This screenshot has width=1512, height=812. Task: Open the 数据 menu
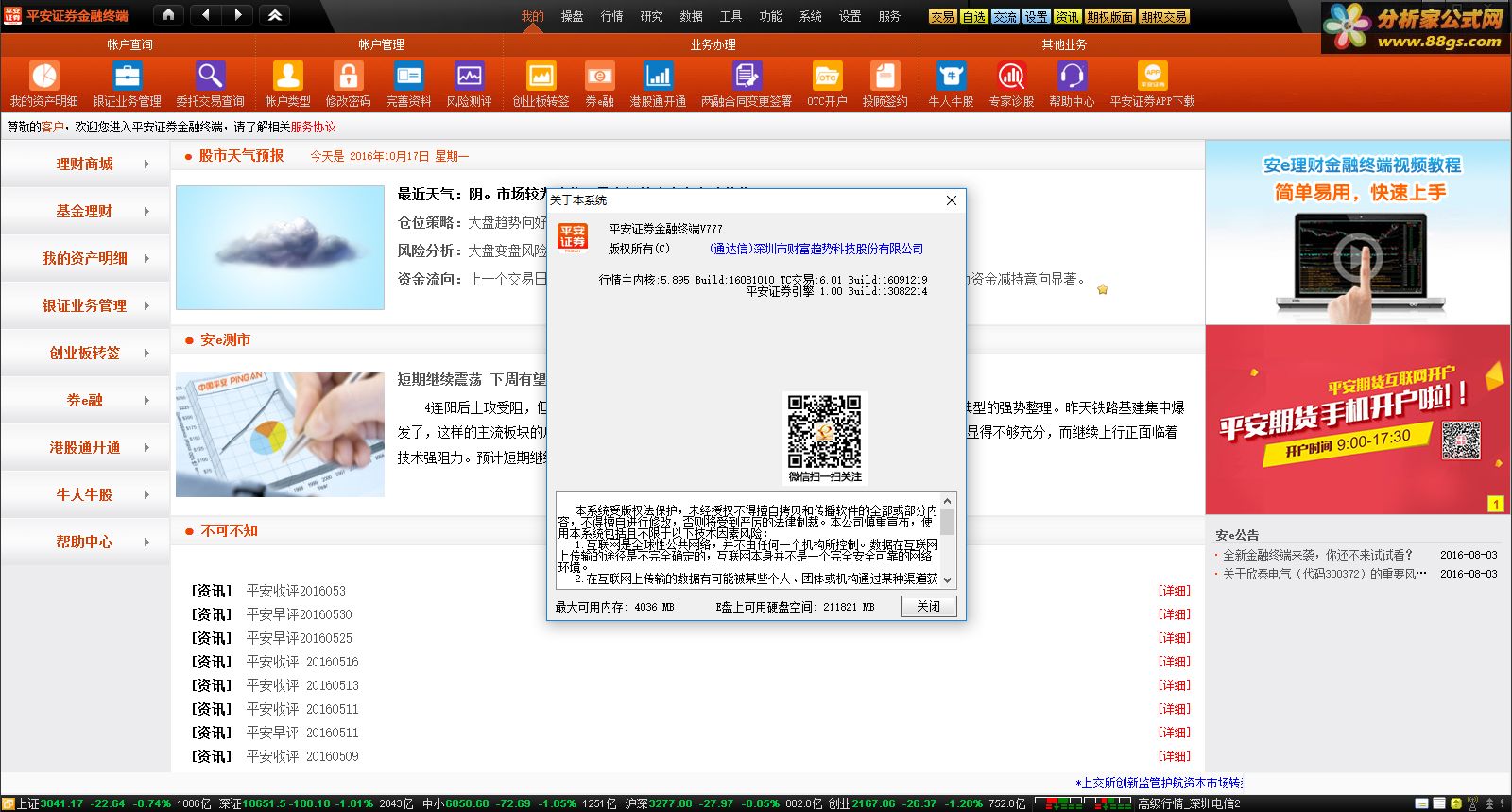point(691,16)
